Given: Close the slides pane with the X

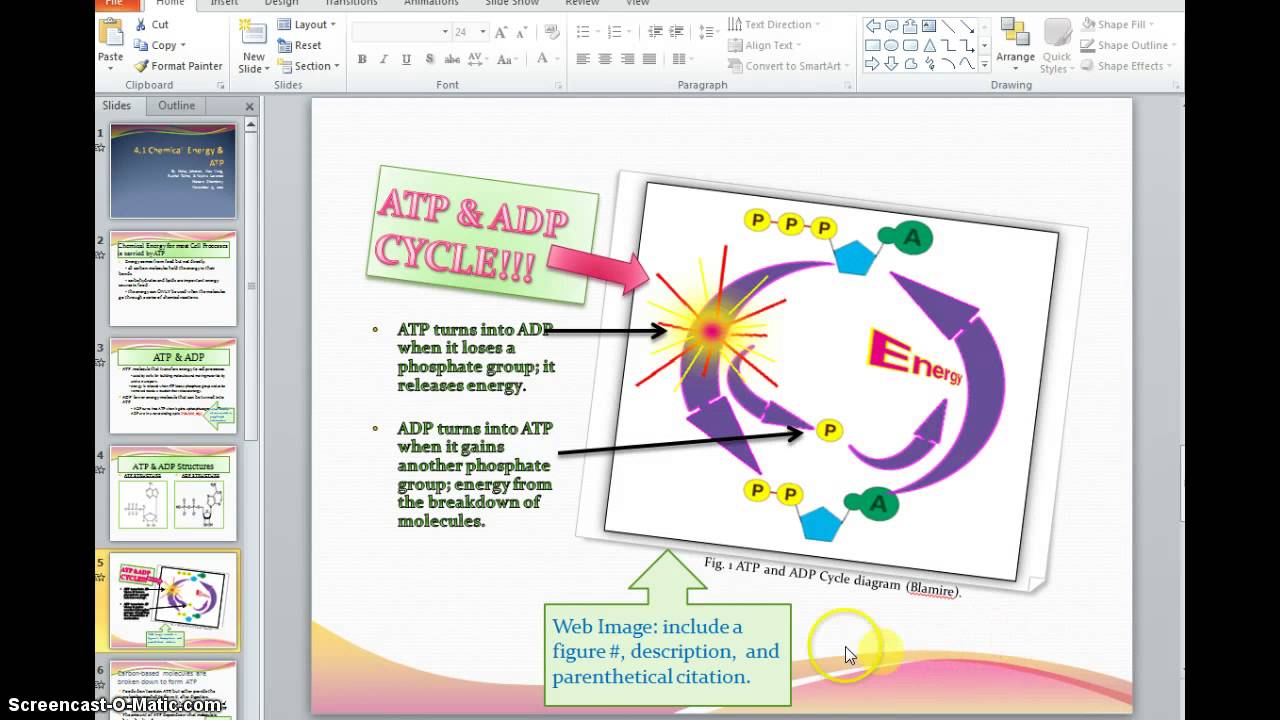Looking at the screenshot, I should pos(249,106).
